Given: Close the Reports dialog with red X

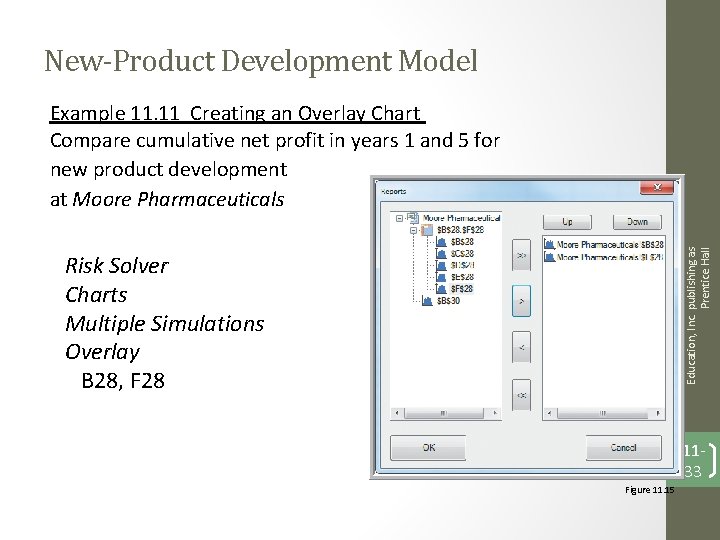Looking at the screenshot, I should [657, 186].
